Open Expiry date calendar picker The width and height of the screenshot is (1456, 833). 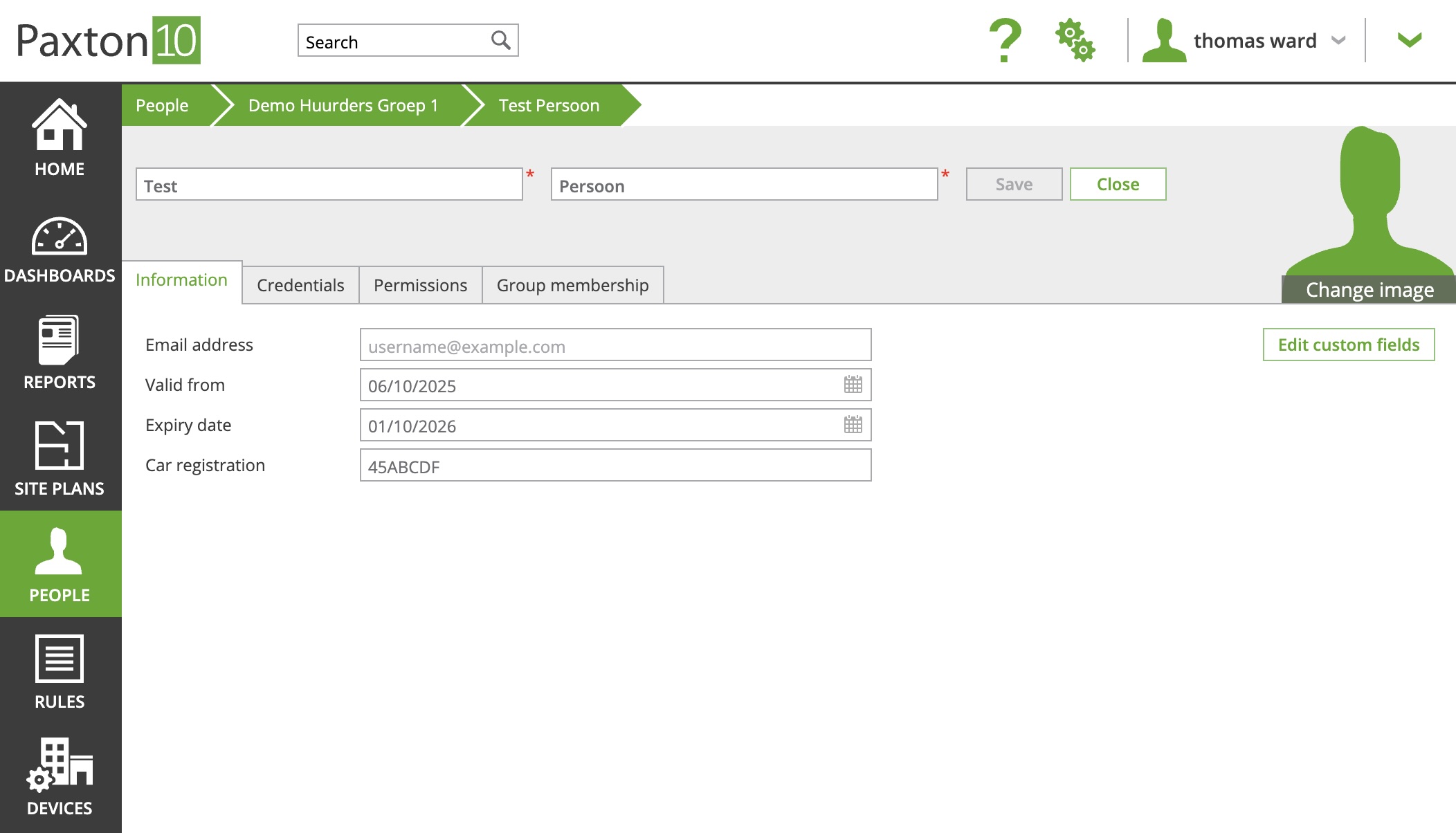[853, 425]
